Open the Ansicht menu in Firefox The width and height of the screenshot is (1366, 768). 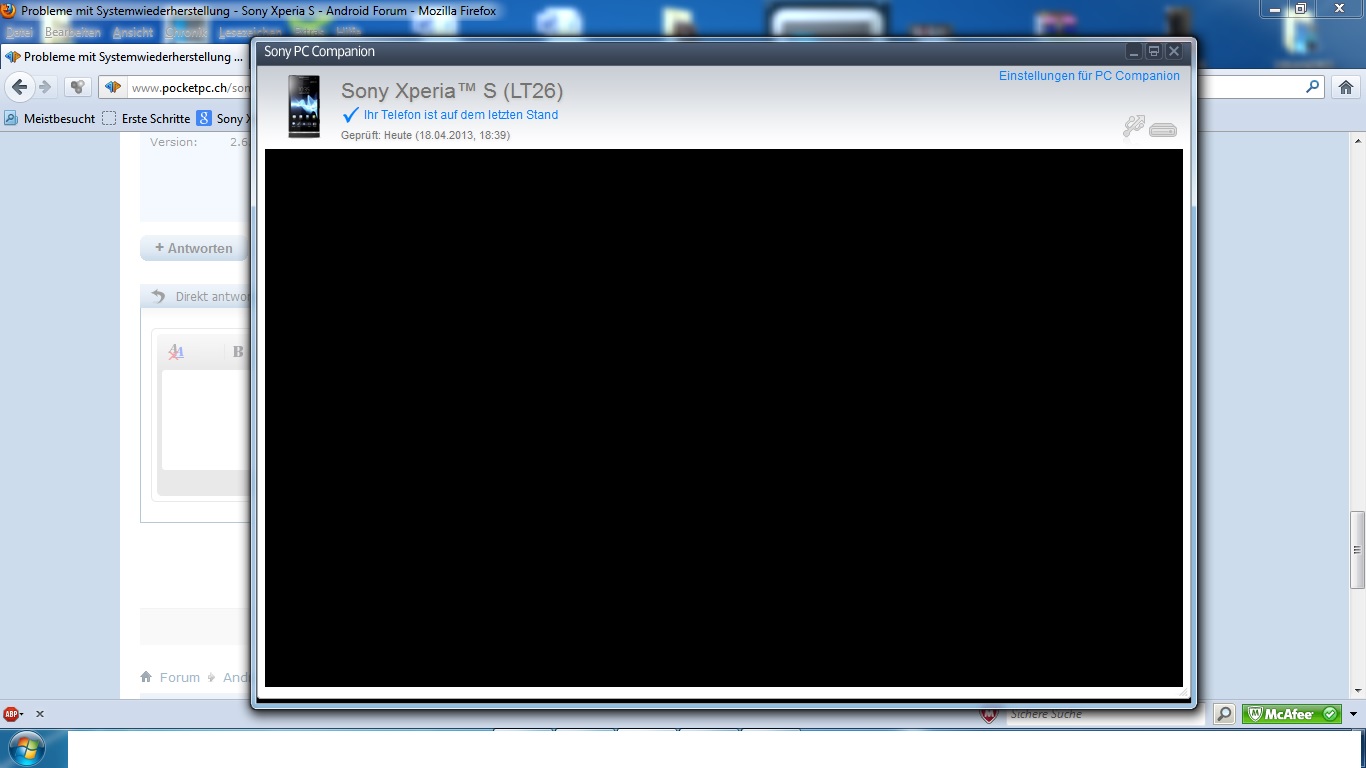(x=133, y=32)
